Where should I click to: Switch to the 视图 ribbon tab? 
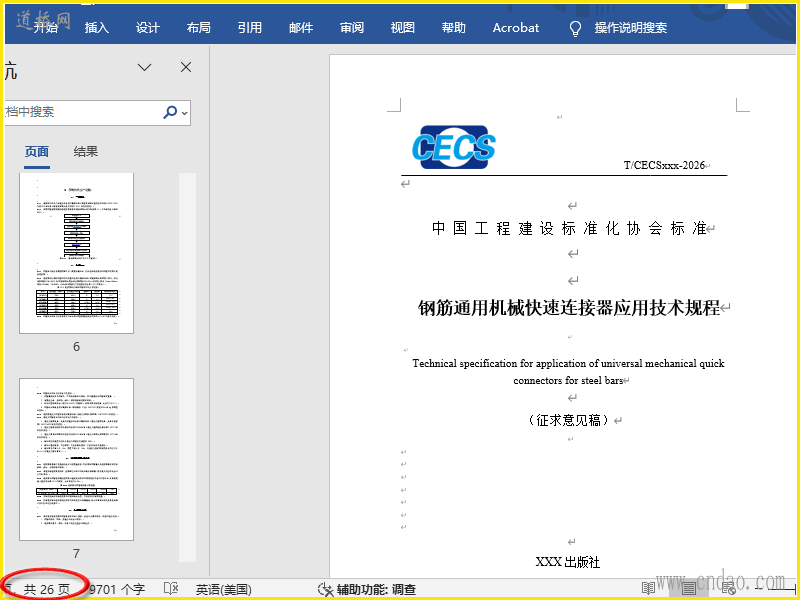tap(403, 28)
